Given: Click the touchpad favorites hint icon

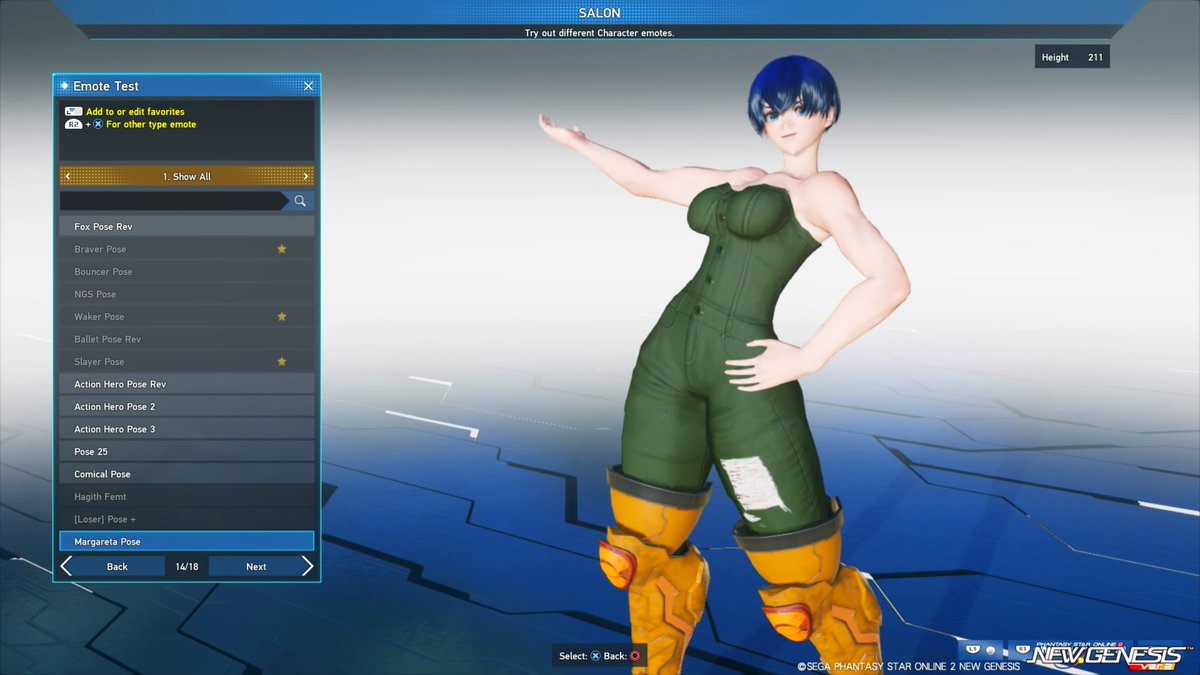Looking at the screenshot, I should [x=74, y=112].
